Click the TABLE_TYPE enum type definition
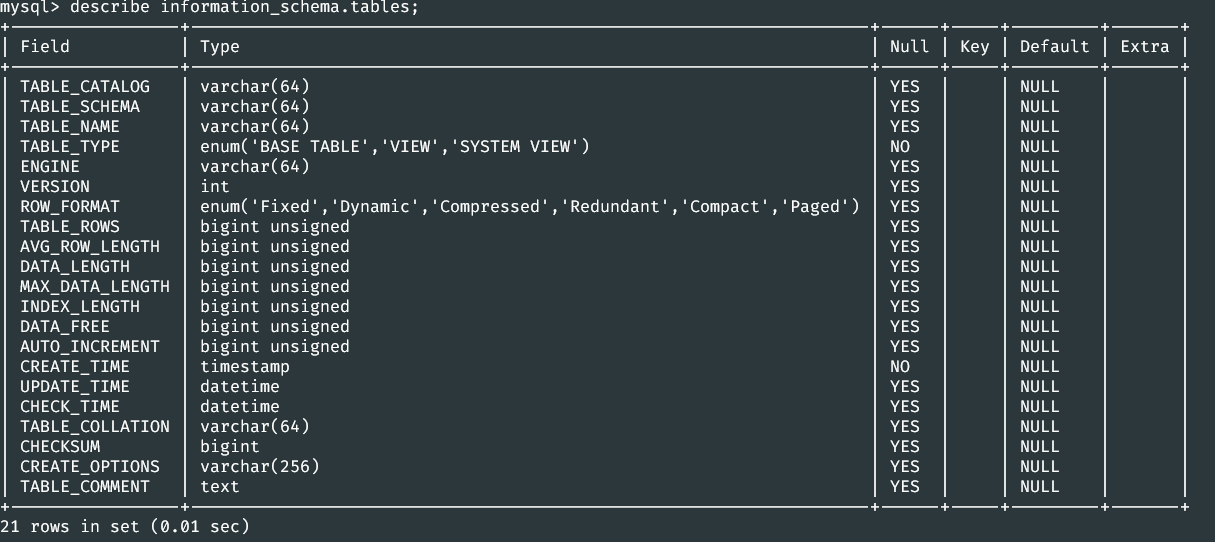The width and height of the screenshot is (1215, 542). coord(395,147)
